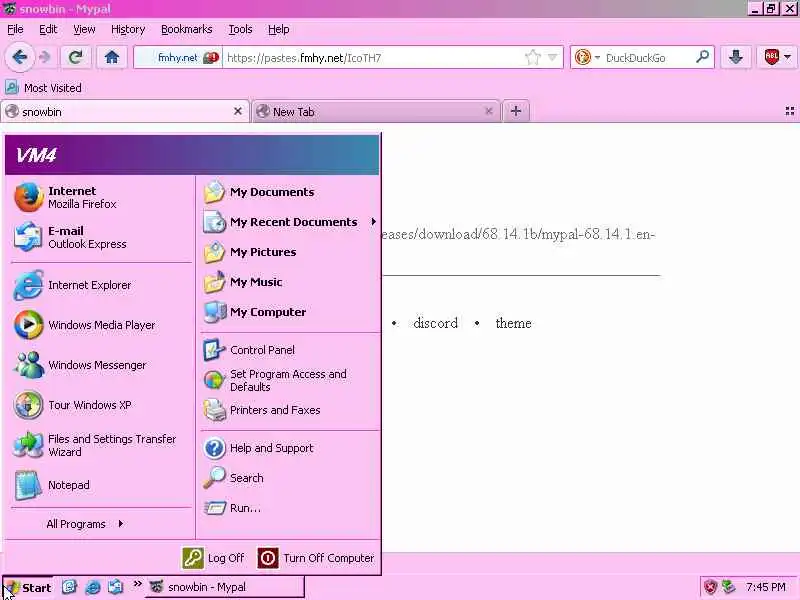800x600 pixels.
Task: Show all tabs grid icon
Action: tap(790, 111)
